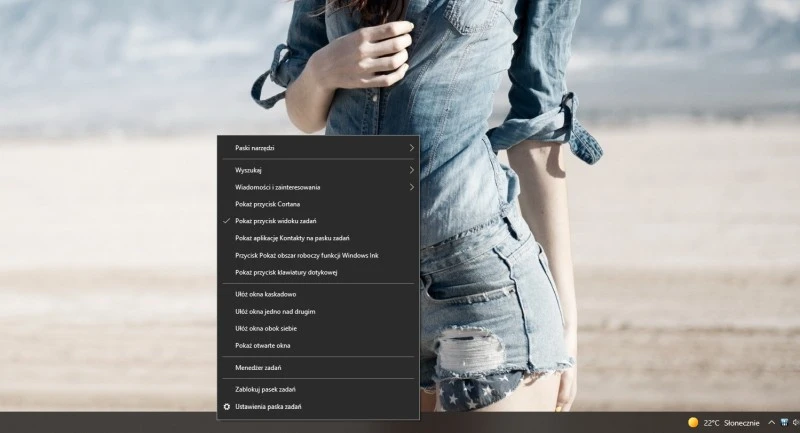Expand the Wyszukaj submenu arrow
This screenshot has width=800, height=433.
[x=411, y=170]
